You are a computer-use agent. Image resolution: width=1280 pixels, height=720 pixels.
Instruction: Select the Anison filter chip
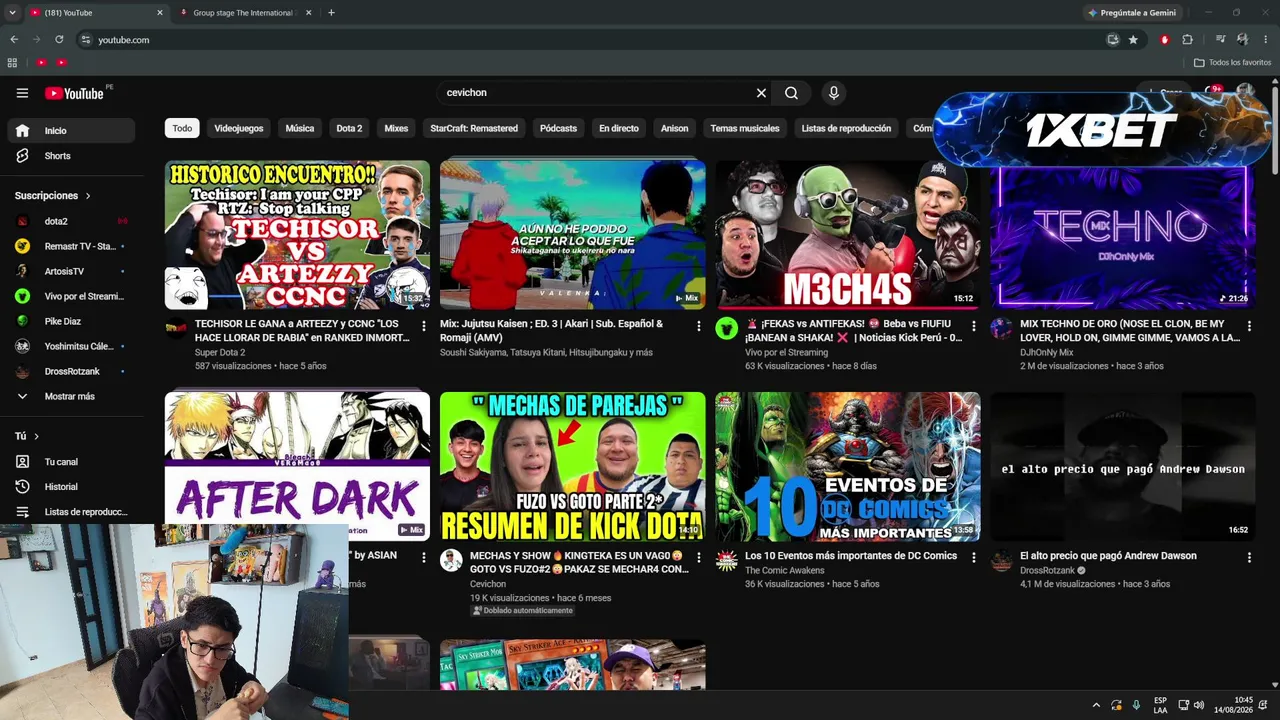click(674, 128)
